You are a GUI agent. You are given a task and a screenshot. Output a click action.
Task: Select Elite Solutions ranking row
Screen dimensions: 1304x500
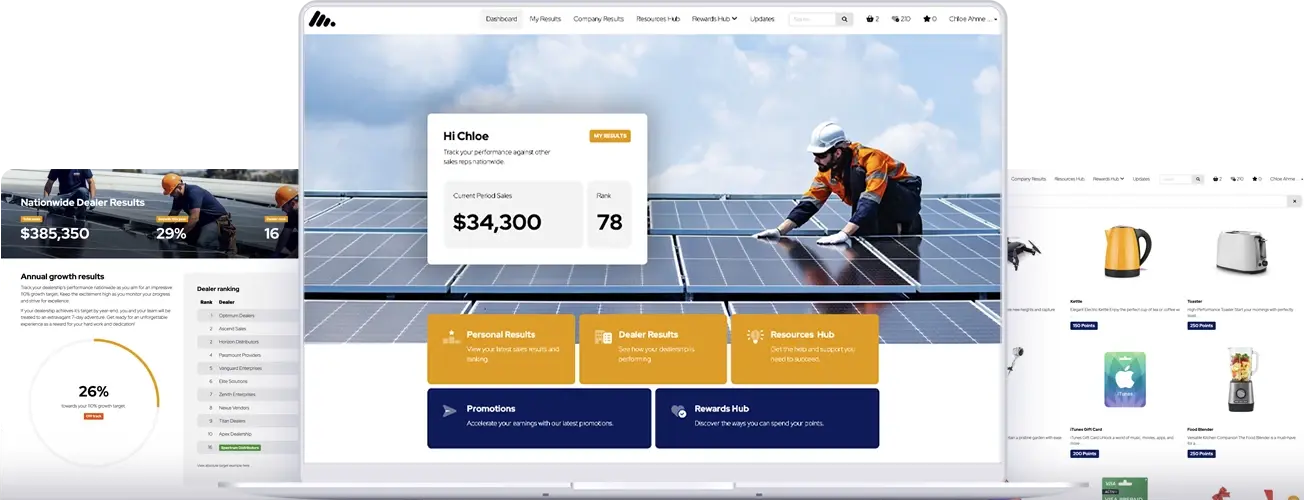tap(247, 382)
